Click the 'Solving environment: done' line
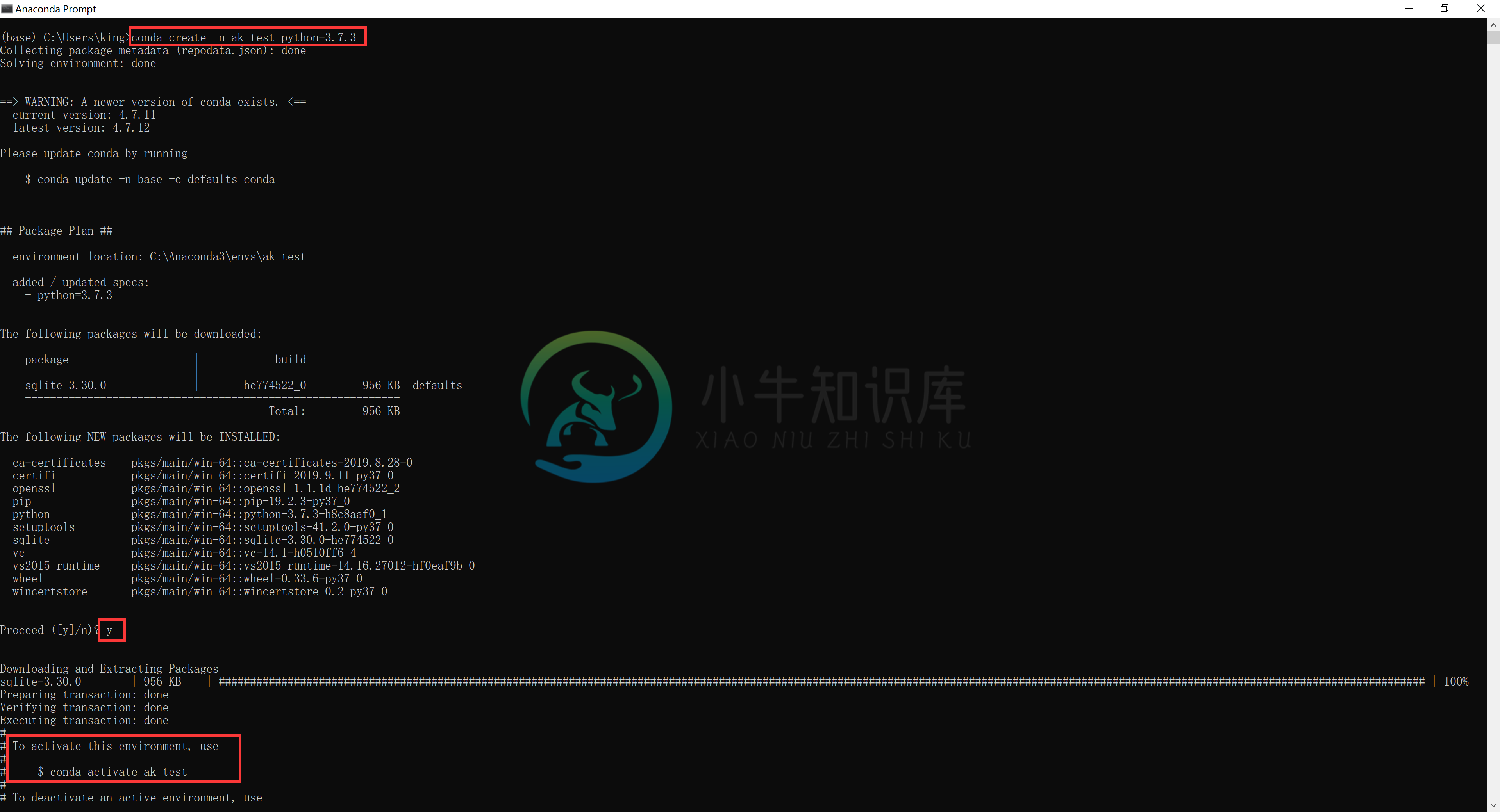The image size is (1500, 812). coord(78,64)
